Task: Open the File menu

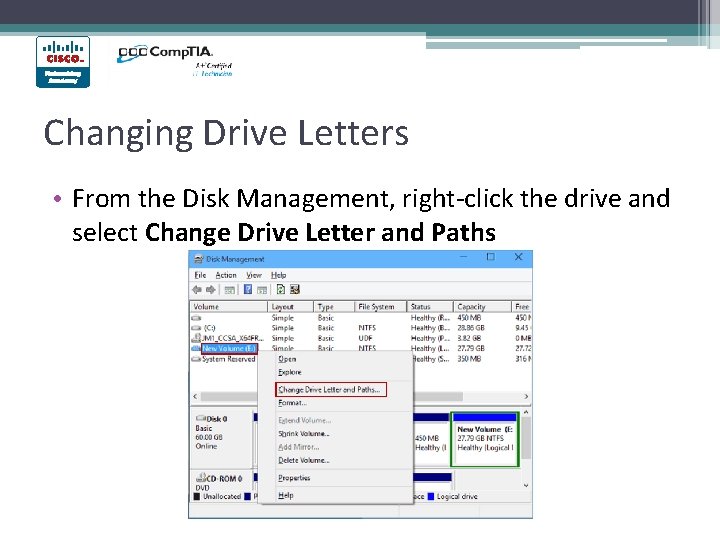Action: pos(200,275)
